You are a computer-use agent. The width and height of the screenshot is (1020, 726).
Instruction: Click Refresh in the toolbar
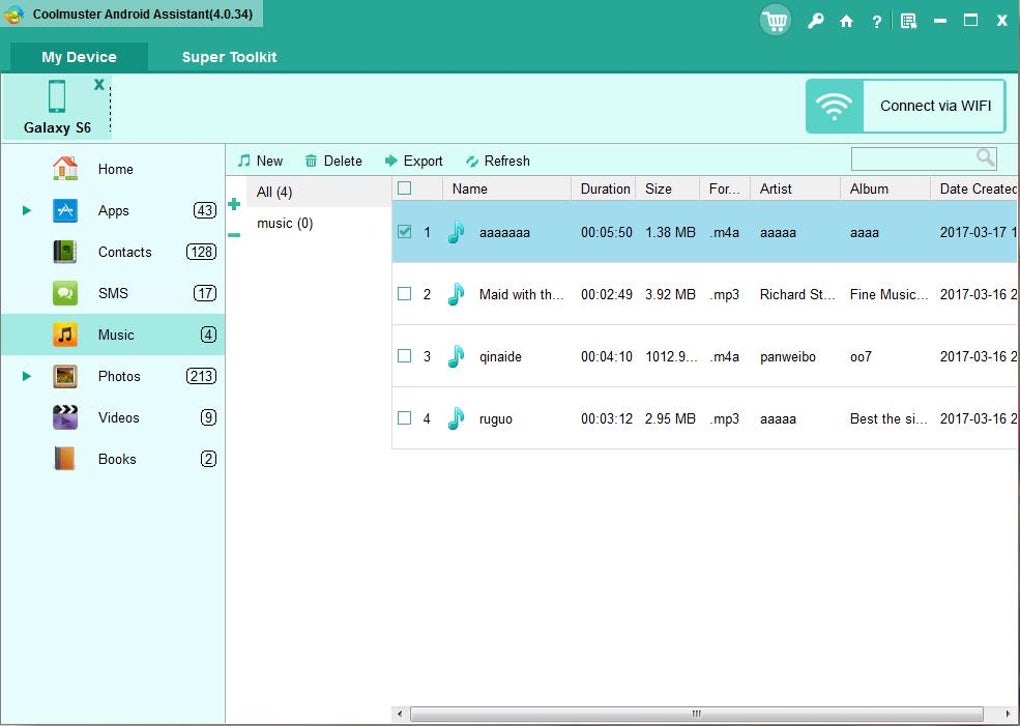tap(498, 161)
